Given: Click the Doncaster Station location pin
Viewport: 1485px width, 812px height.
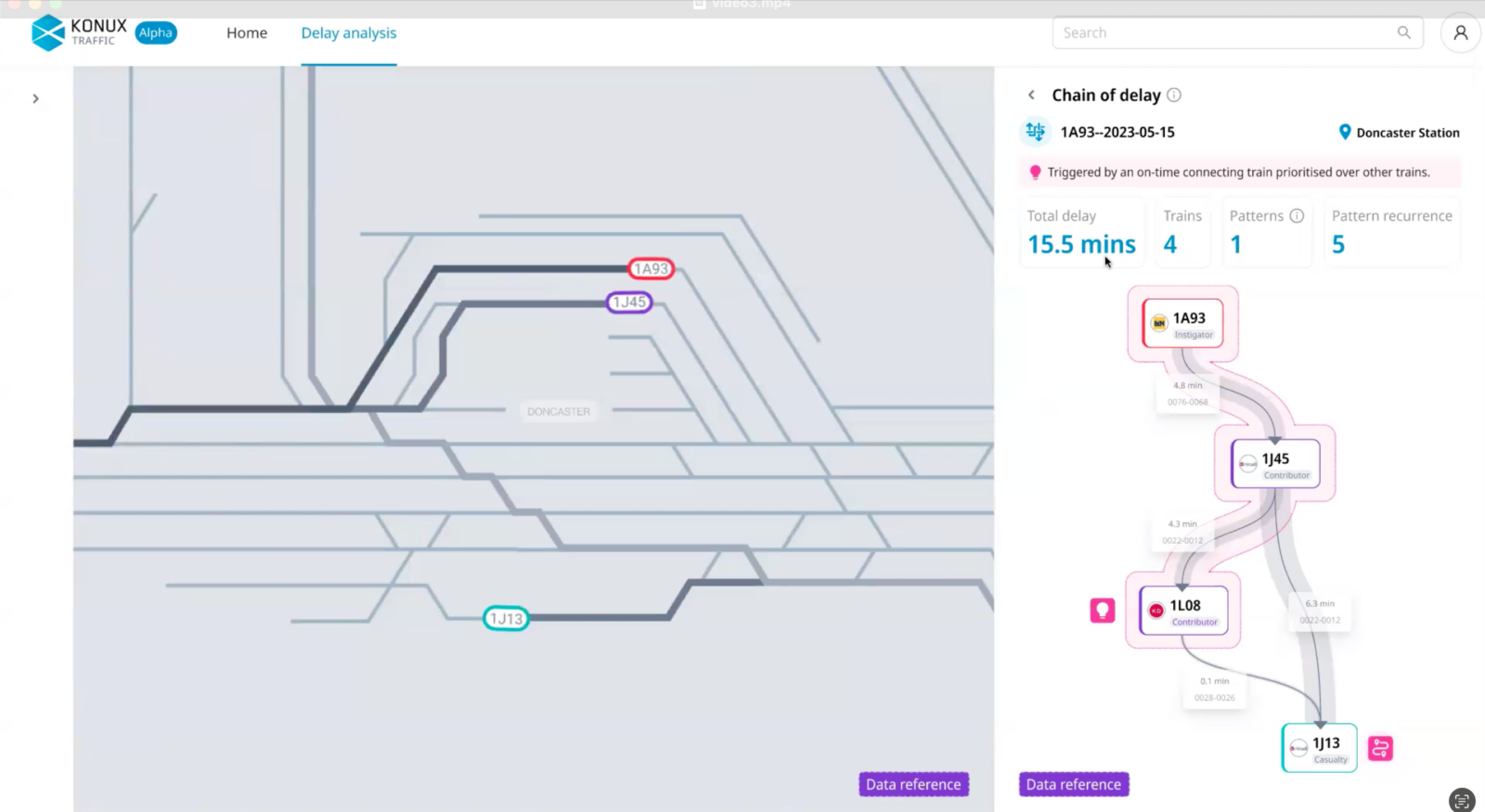Looking at the screenshot, I should click(x=1345, y=132).
